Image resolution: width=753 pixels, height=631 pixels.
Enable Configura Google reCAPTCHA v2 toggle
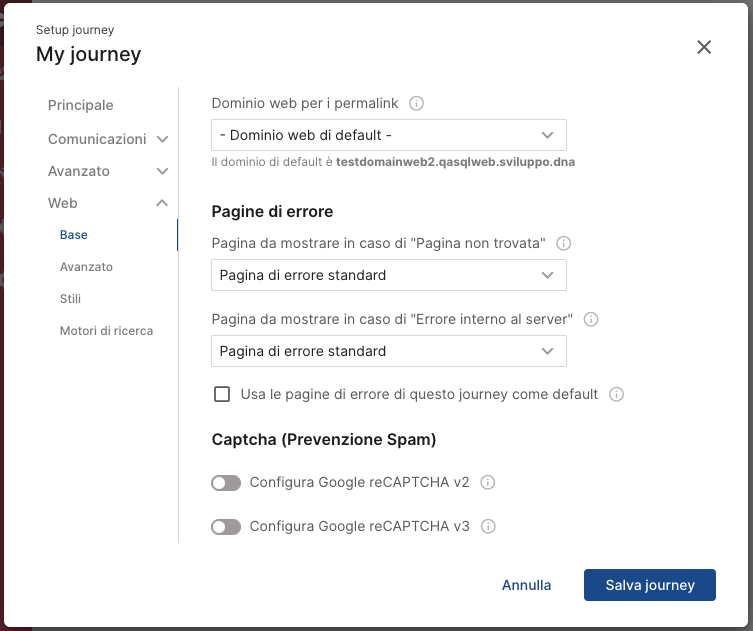226,483
